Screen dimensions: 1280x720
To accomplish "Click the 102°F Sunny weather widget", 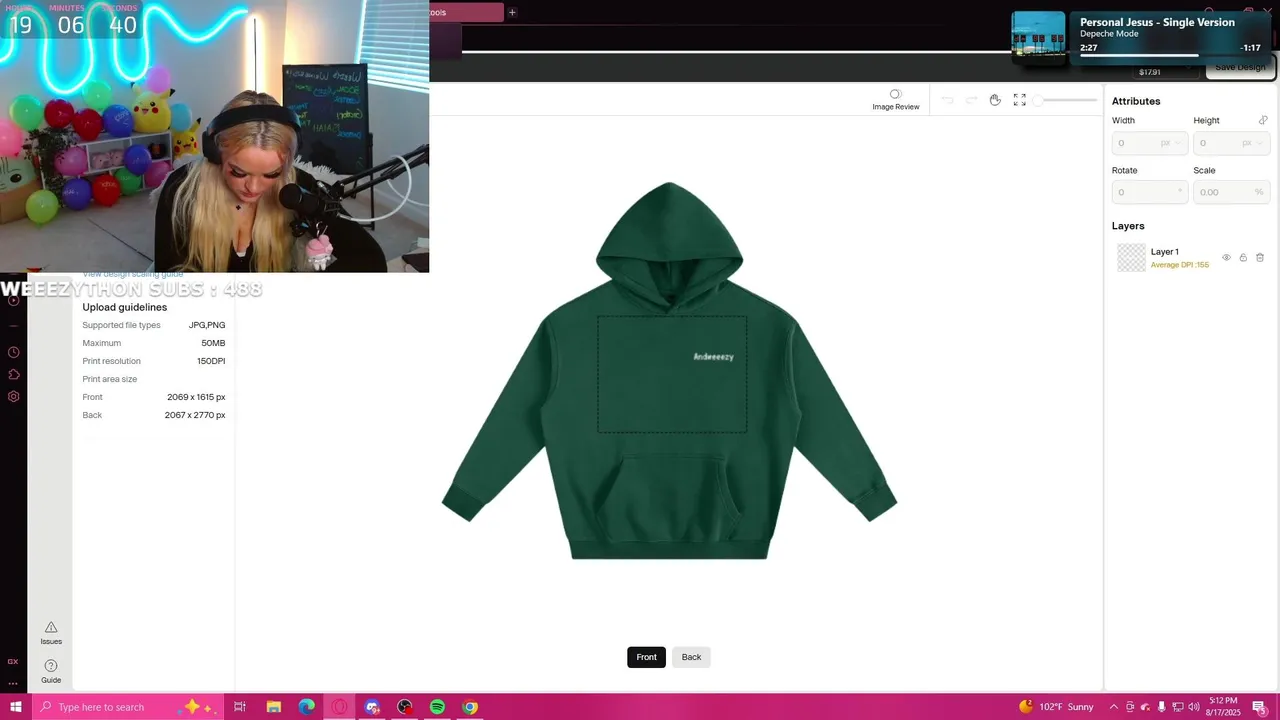I will coord(1056,707).
